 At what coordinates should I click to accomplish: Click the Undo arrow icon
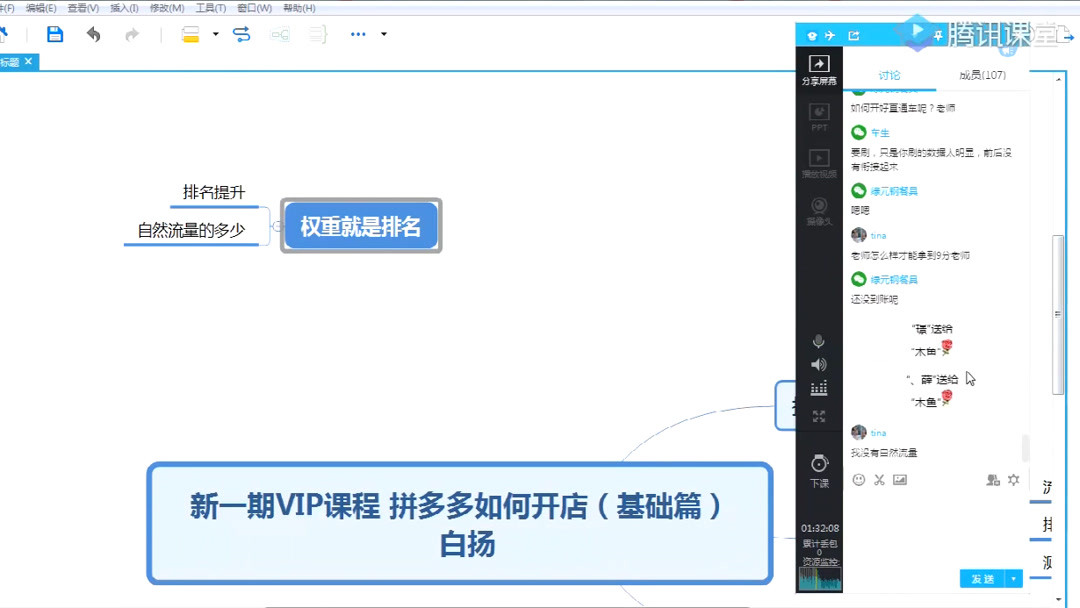tap(94, 33)
